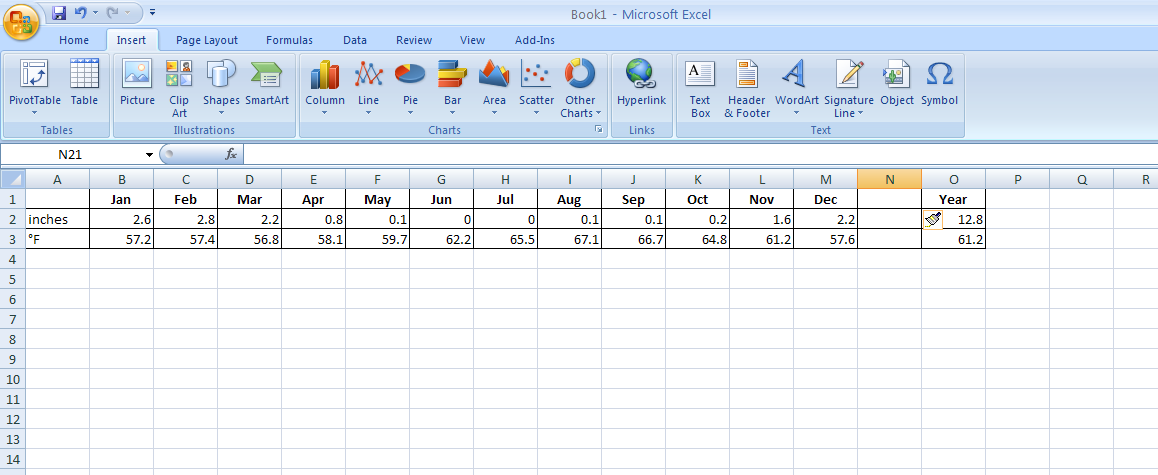Redo the last undone action
Viewport: 1158px width, 475px height.
tap(113, 13)
